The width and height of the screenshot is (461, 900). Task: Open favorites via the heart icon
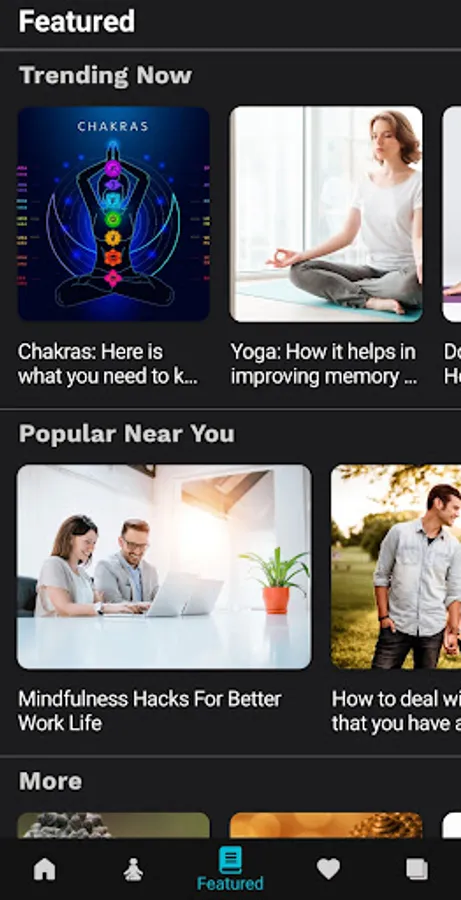pyautogui.click(x=328, y=869)
